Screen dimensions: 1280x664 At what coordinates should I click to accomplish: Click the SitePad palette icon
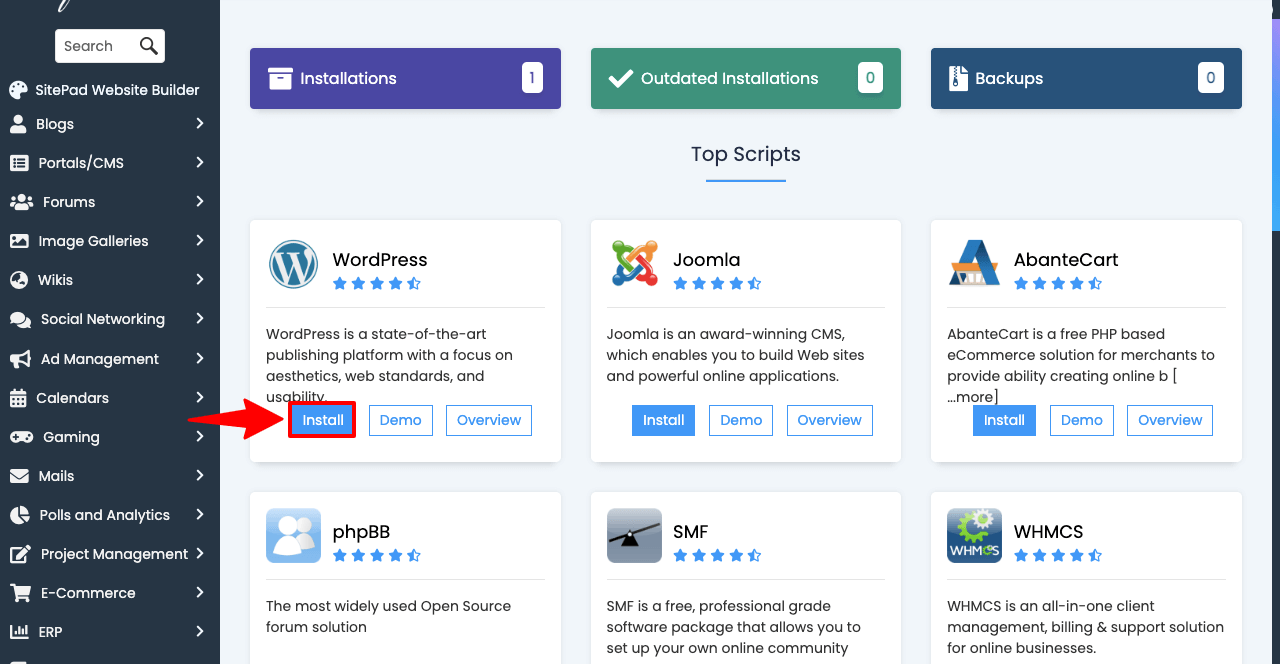pos(18,90)
